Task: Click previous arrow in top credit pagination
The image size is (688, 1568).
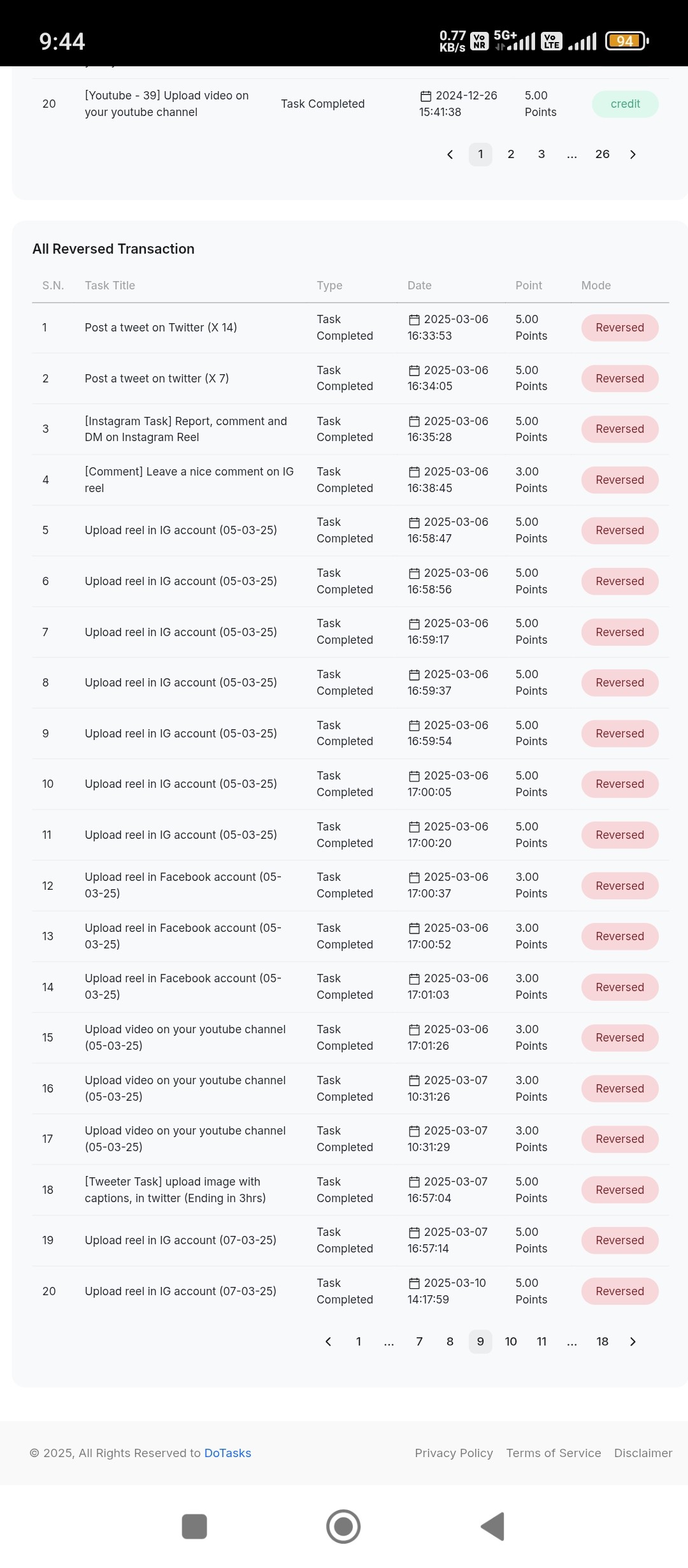Action: tap(450, 154)
